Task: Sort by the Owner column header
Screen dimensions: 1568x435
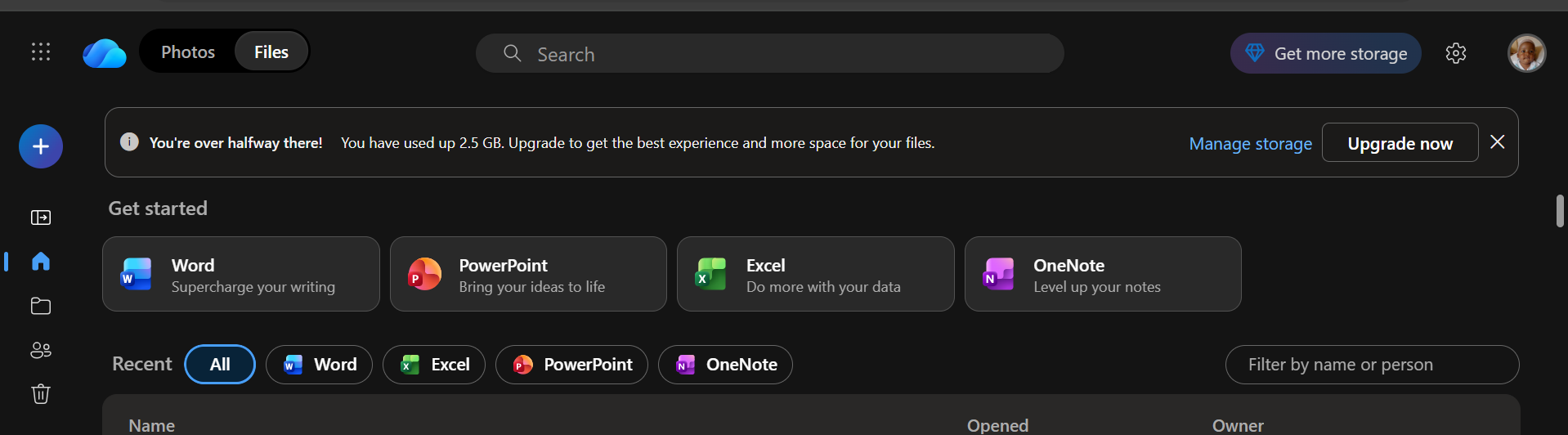Action: click(1238, 425)
